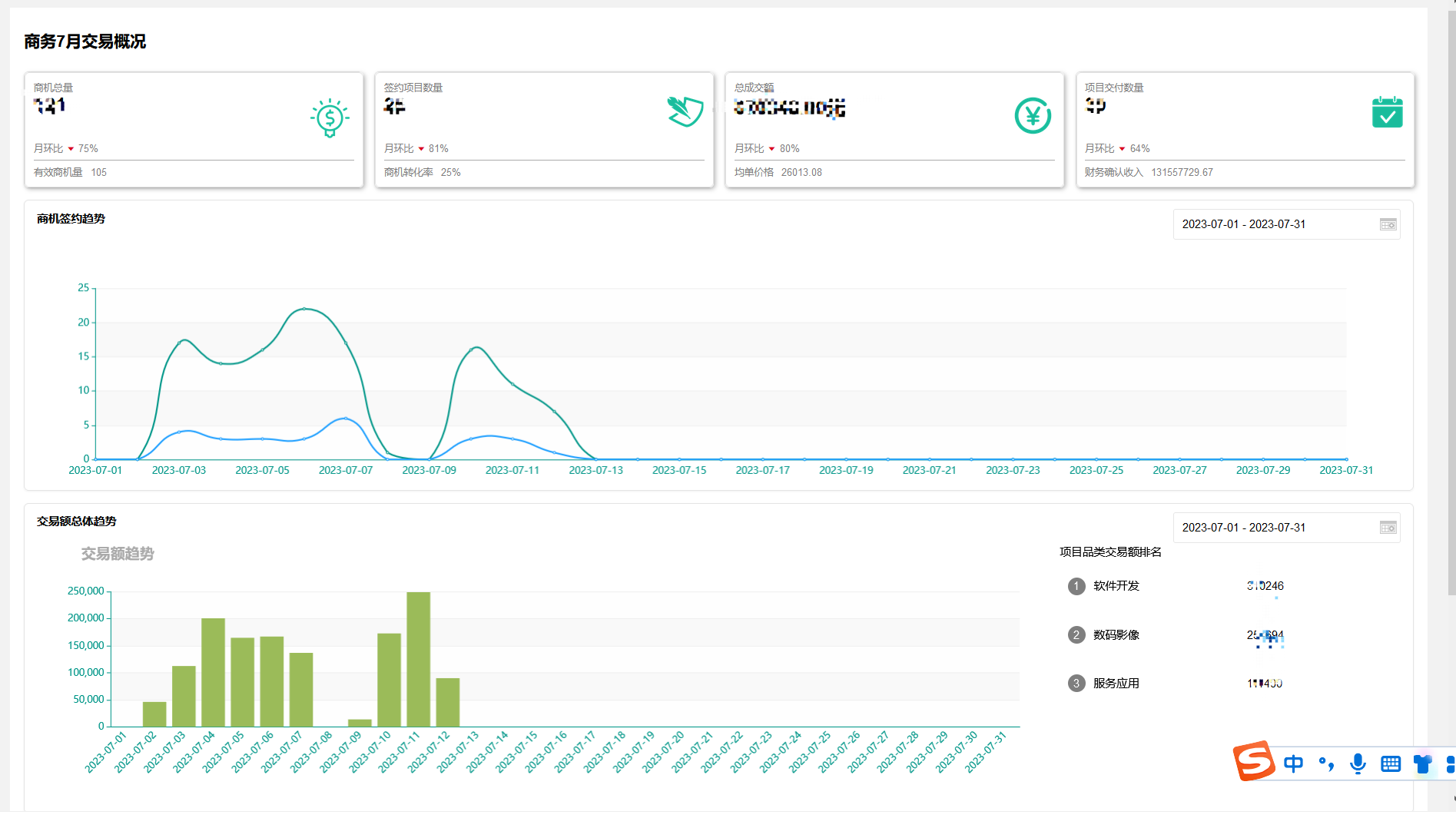This screenshot has width=1456, height=818.
Task: Select the 服务应用 ranking row label
Action: (1116, 684)
